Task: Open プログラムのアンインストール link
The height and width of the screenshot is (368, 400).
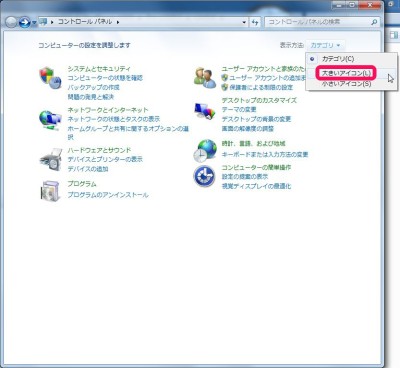Action: [108, 195]
